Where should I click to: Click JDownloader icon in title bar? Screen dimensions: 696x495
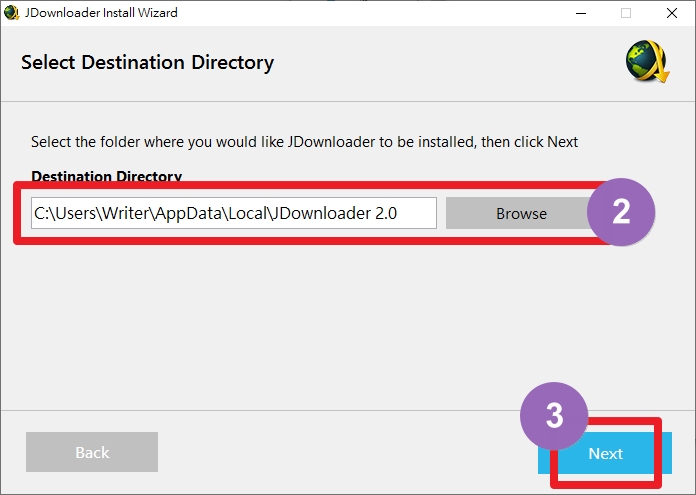[11, 12]
